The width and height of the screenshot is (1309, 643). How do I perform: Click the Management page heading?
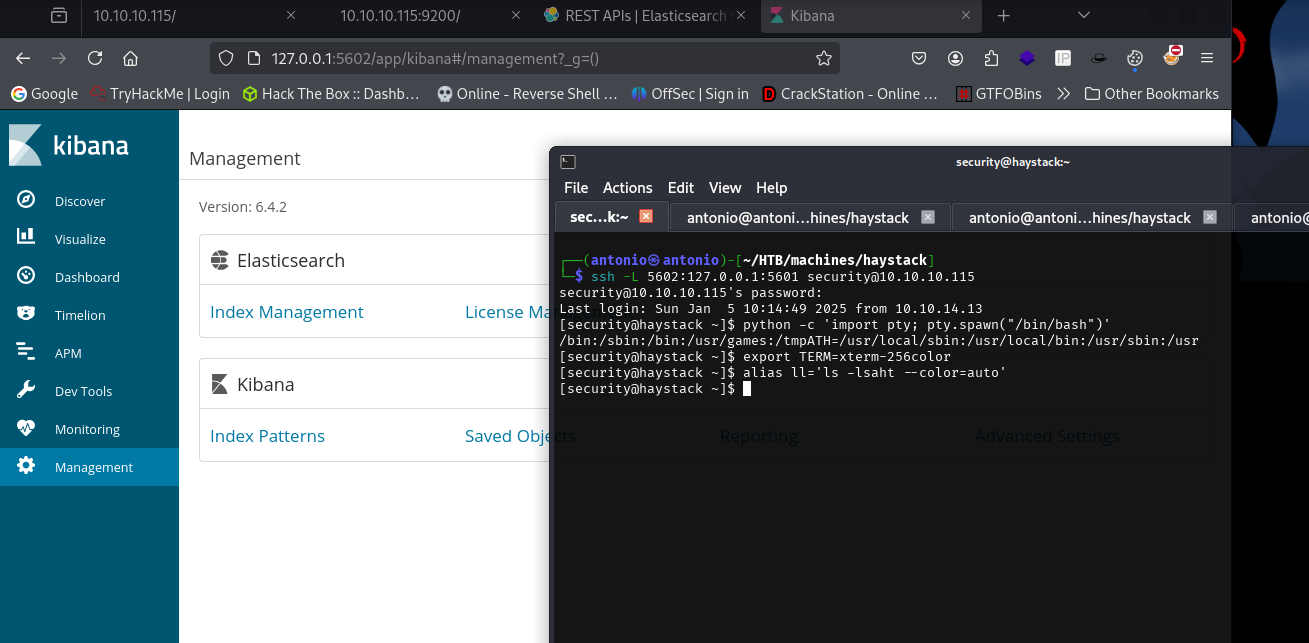pos(245,158)
